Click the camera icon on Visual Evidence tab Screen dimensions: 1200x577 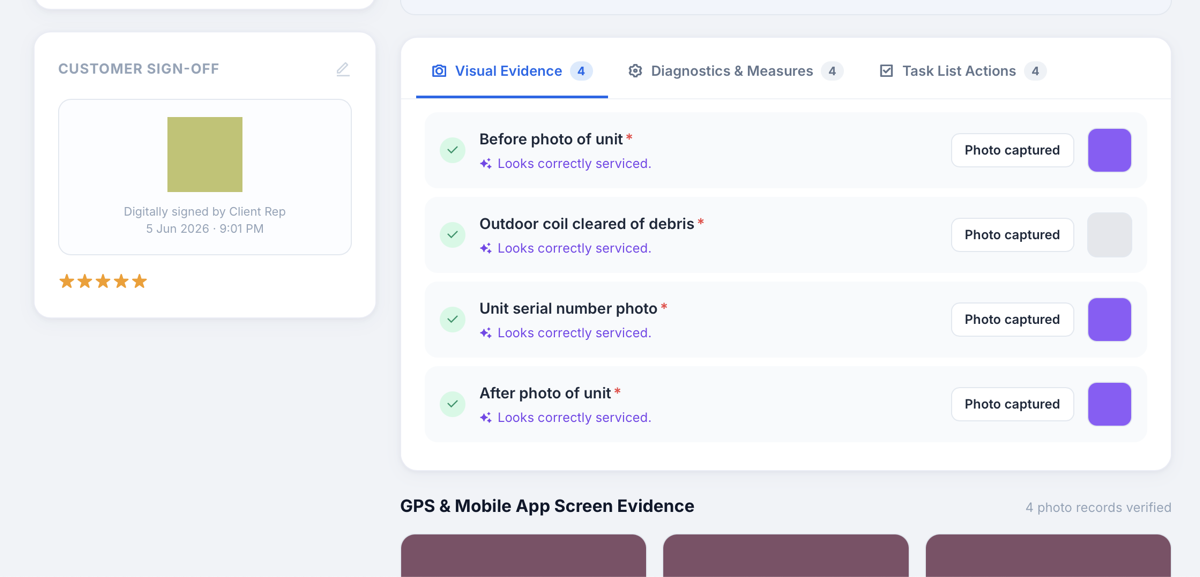[439, 71]
